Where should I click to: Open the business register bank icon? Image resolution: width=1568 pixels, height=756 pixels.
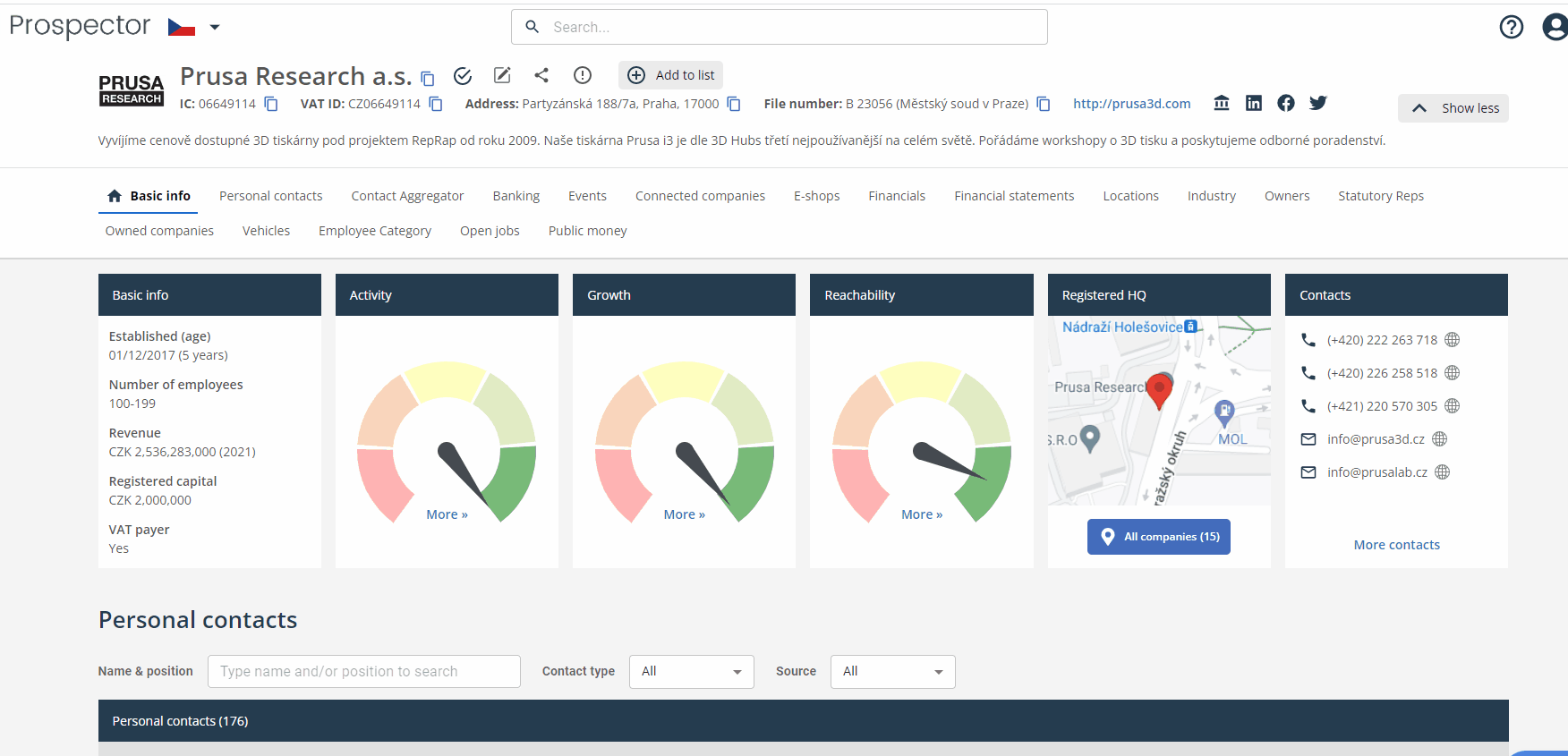pyautogui.click(x=1222, y=103)
